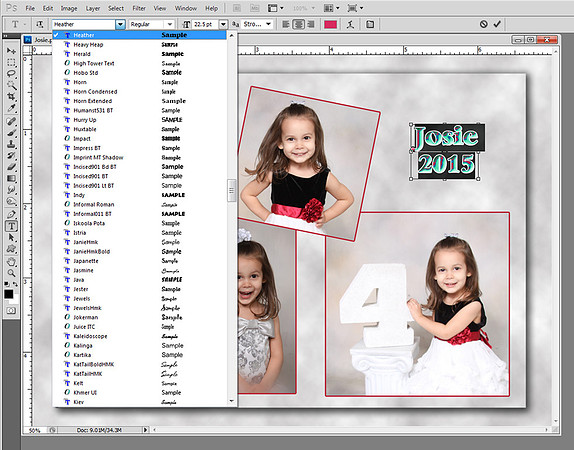Screen dimensions: 574x450
Task: Click the font list scrollbar thumb
Action: pyautogui.click(x=231, y=190)
